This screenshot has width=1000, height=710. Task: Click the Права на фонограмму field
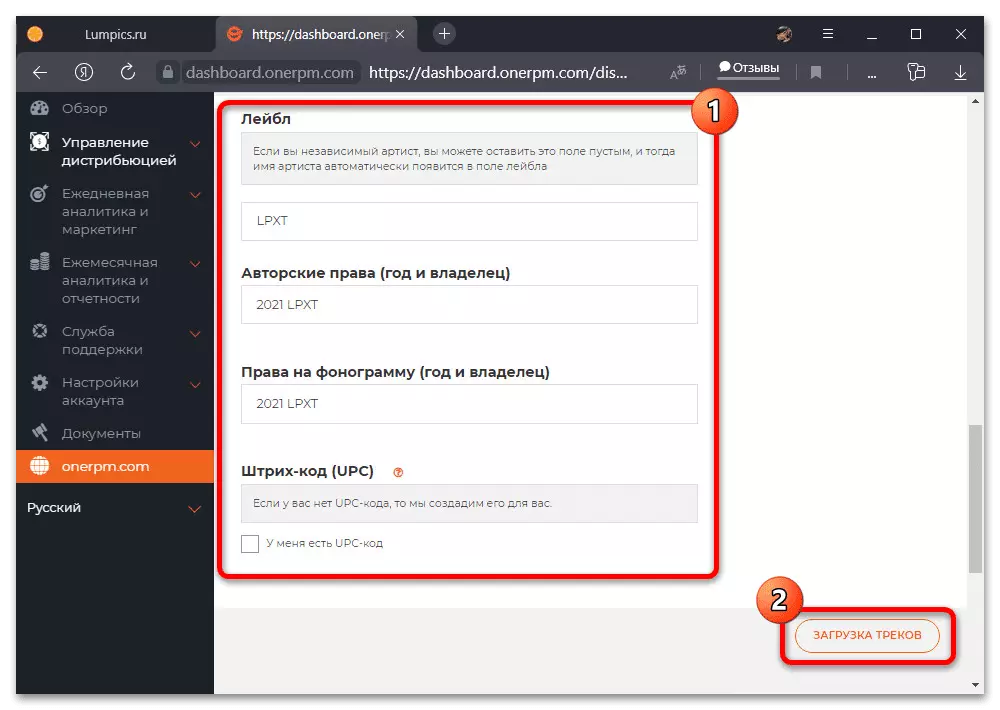(469, 404)
